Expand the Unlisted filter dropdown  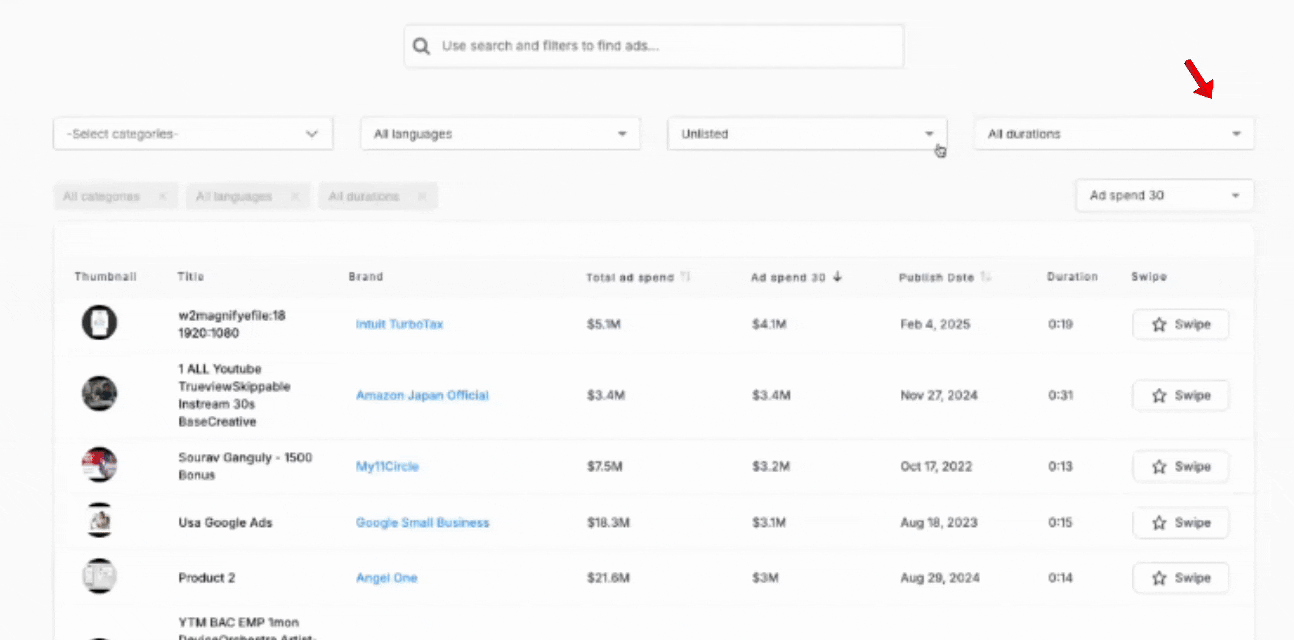click(806, 133)
